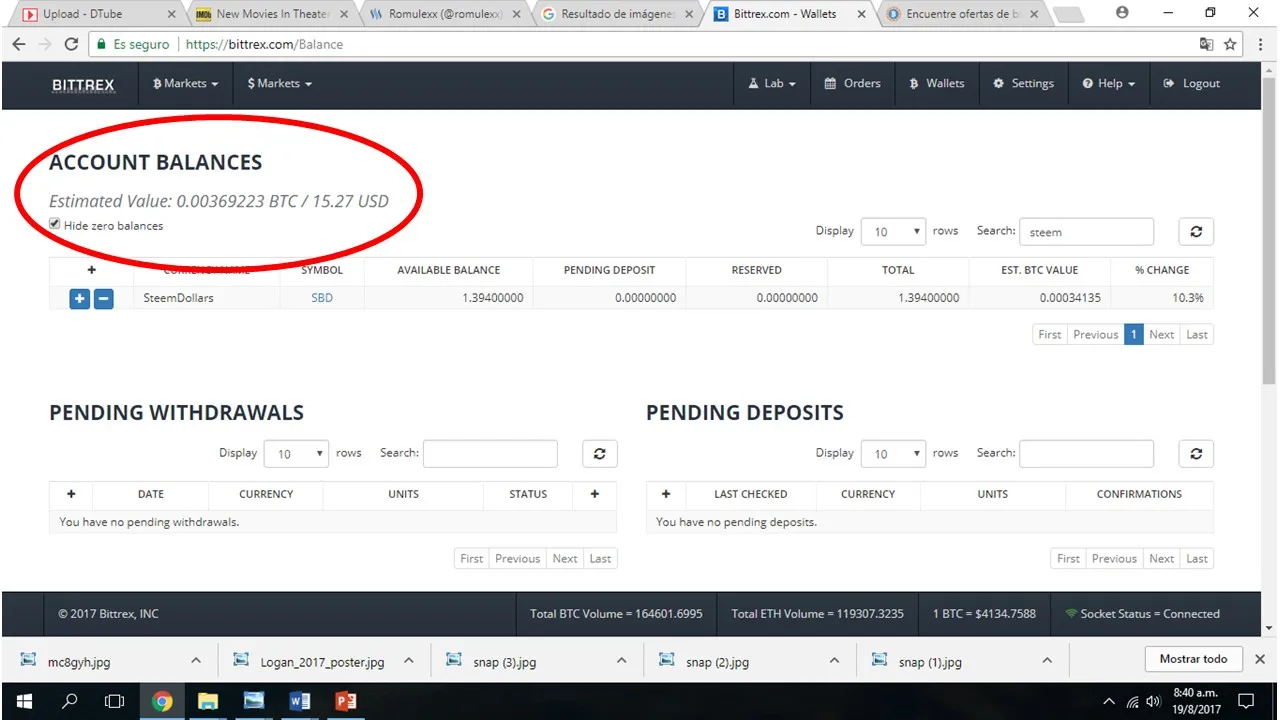Click the balances search field containing steem
The height and width of the screenshot is (720, 1280).
pyautogui.click(x=1086, y=231)
